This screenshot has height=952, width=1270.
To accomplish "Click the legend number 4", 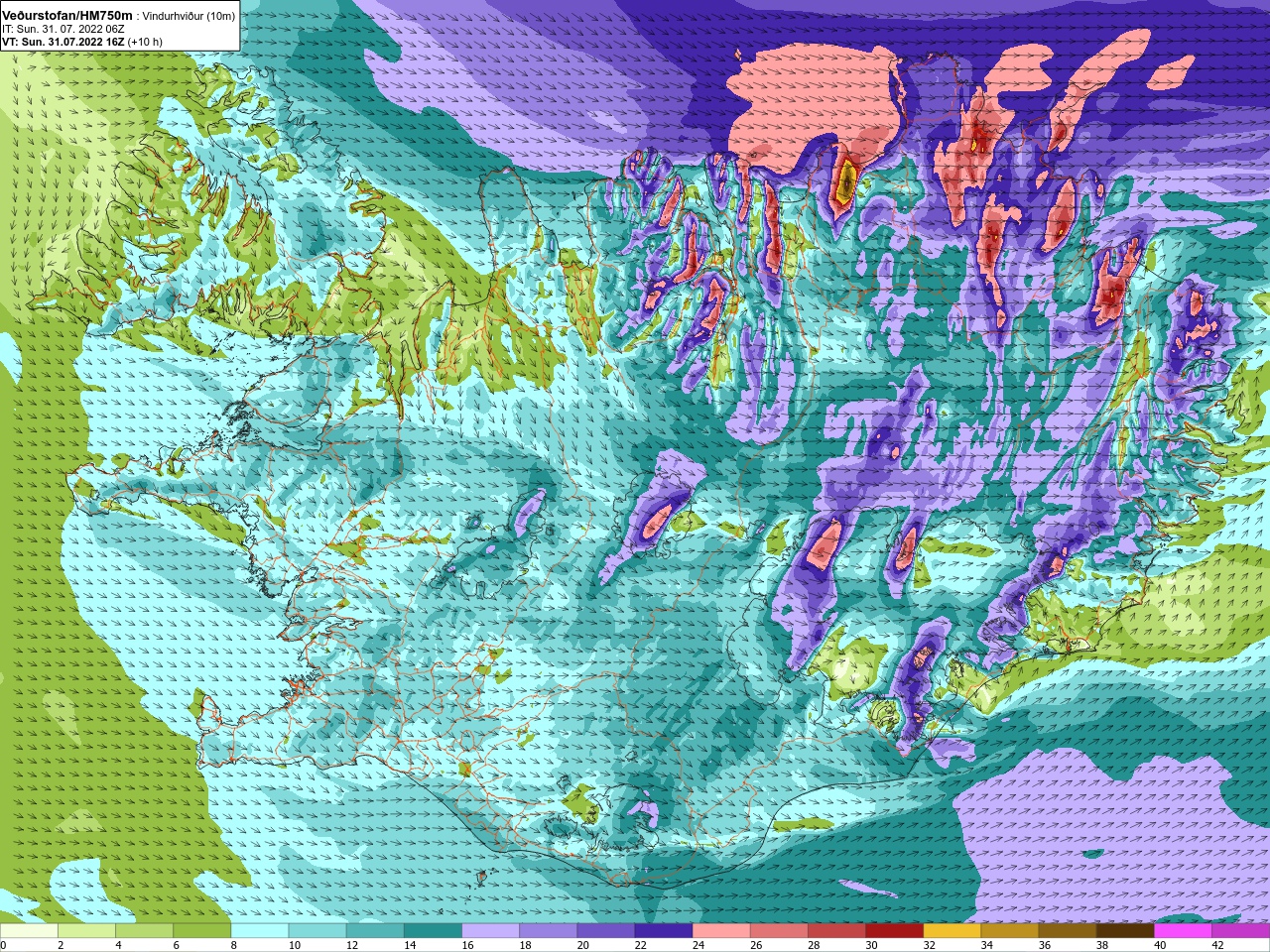I will 118,945.
